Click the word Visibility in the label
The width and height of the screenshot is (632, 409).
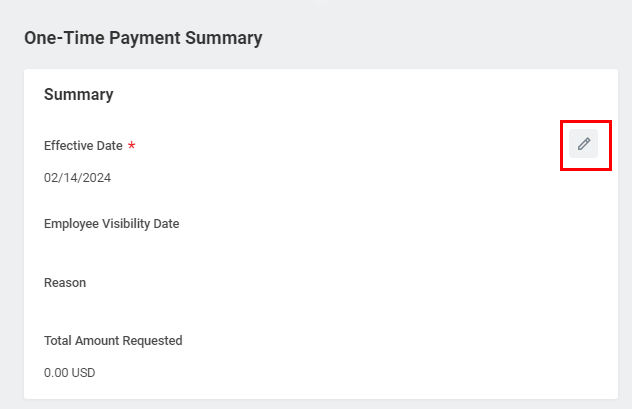point(126,224)
